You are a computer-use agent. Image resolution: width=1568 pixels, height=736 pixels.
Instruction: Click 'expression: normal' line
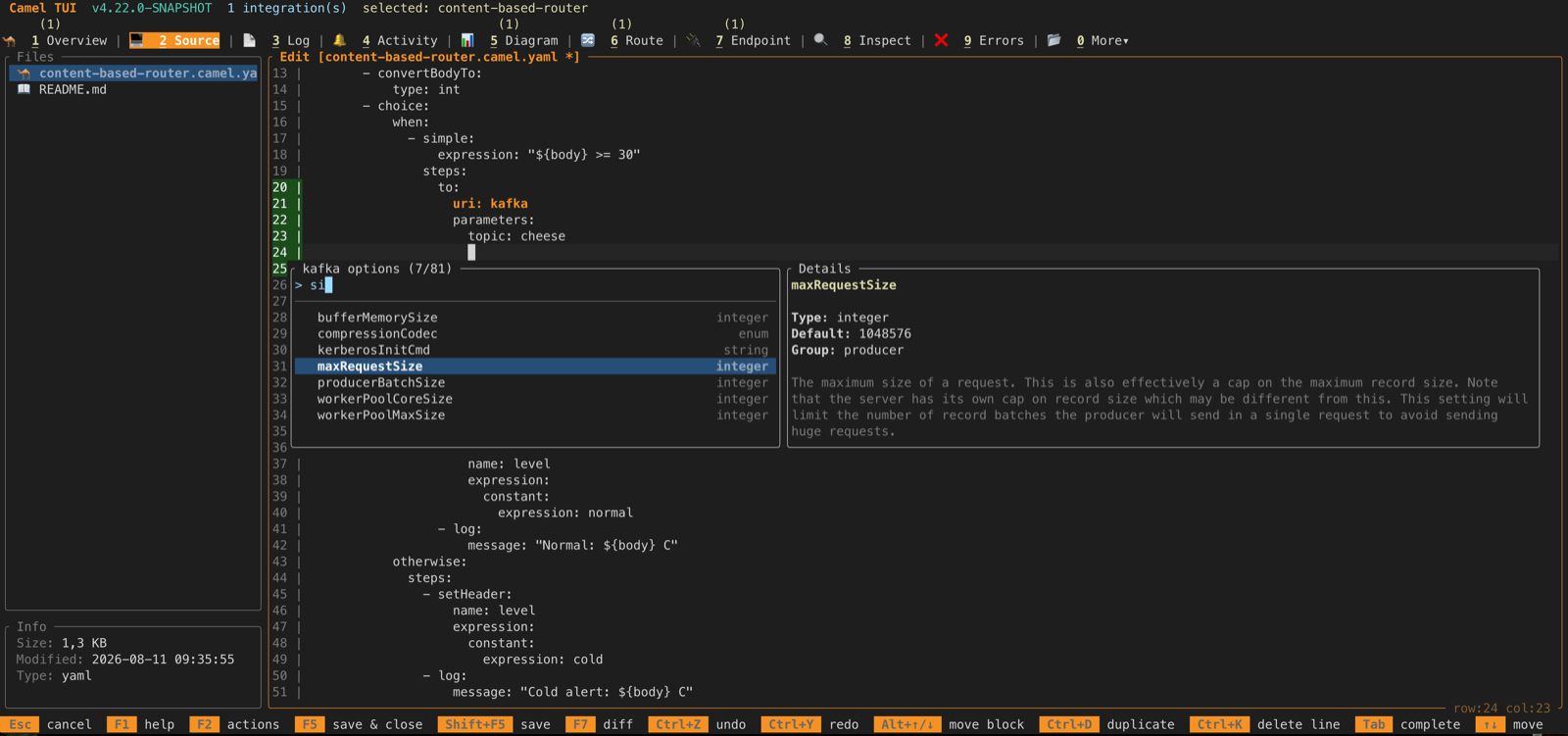click(565, 513)
